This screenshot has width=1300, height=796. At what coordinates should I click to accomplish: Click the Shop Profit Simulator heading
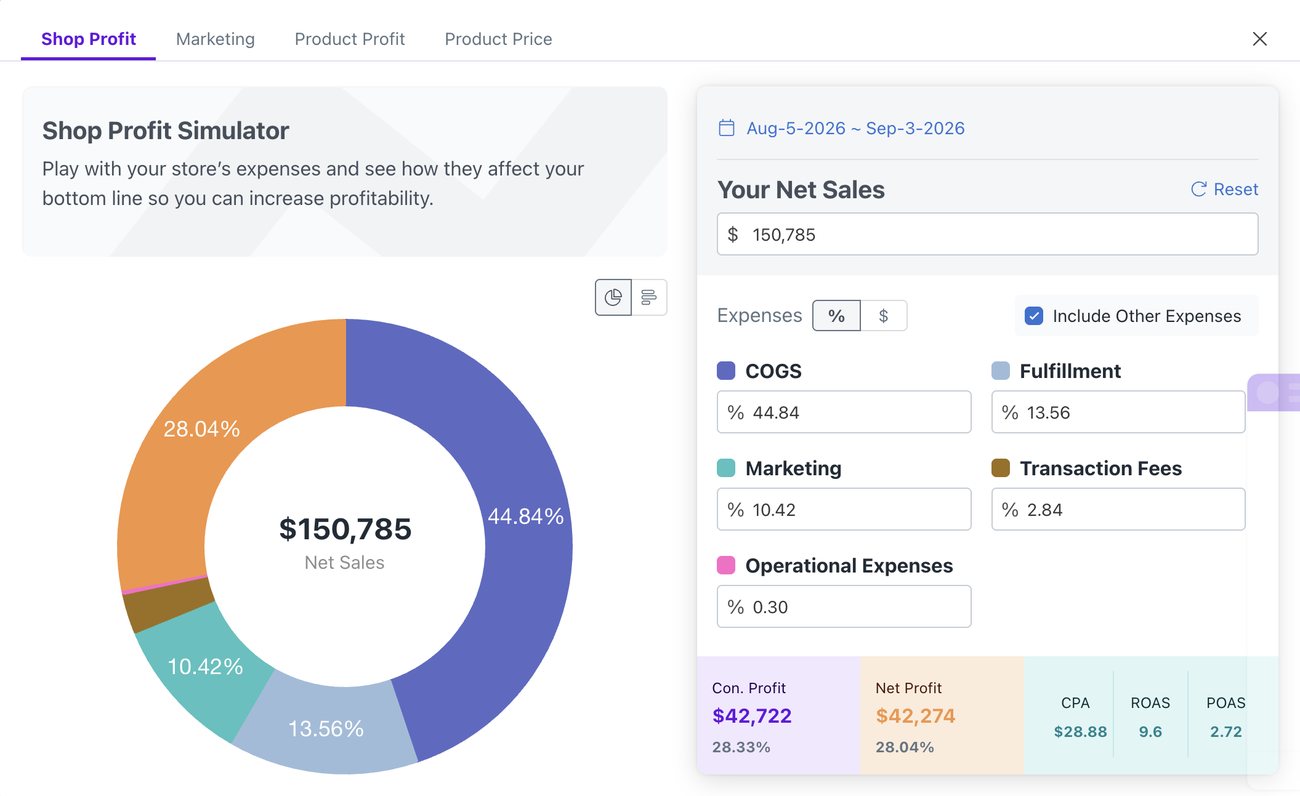165,130
